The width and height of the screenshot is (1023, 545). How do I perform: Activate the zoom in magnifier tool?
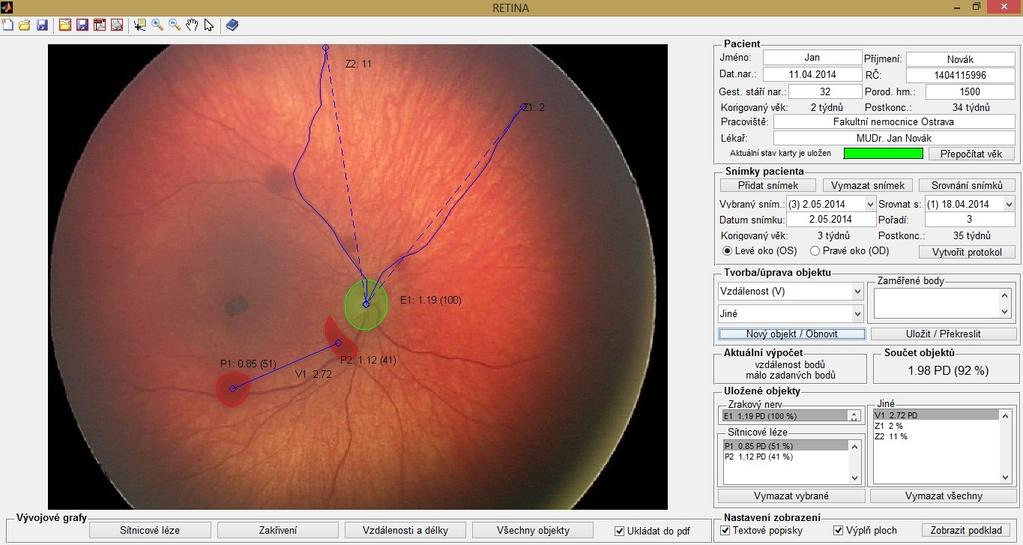[x=157, y=25]
